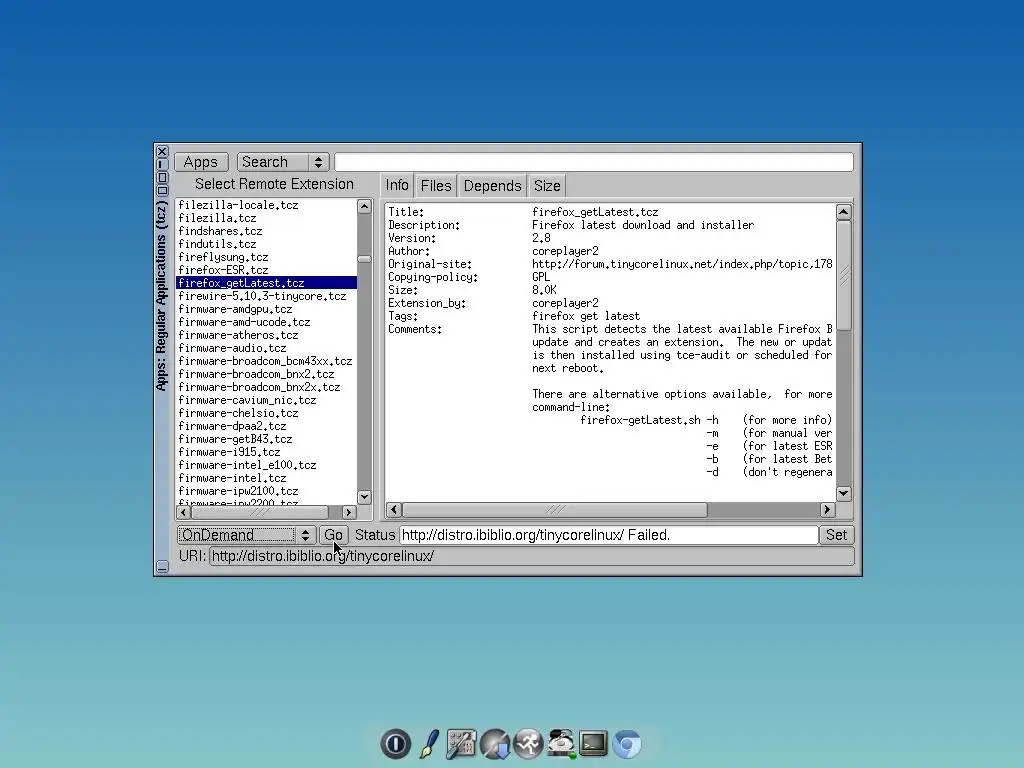1024x768 pixels.
Task: Select firmware-broadcom_bnx2x.tcz
Action: coord(266,387)
